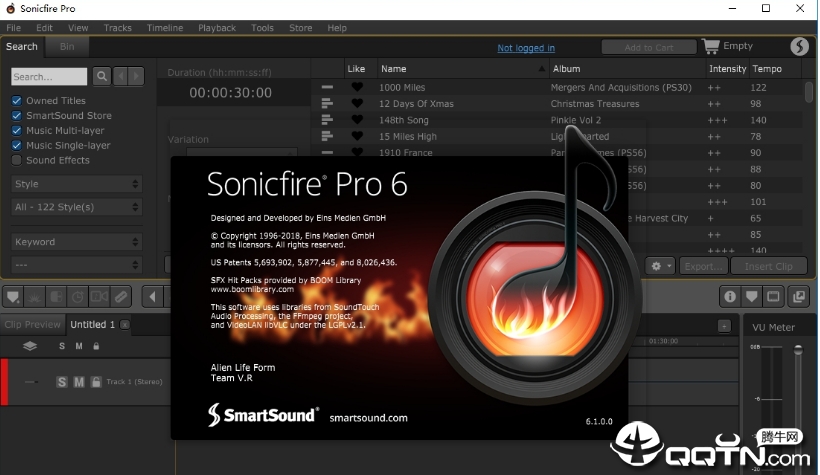Open the Timeline menu
The image size is (820, 475).
coord(165,28)
